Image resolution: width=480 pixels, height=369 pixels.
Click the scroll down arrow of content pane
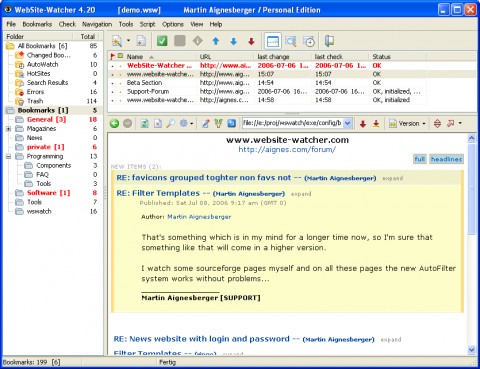point(471,350)
